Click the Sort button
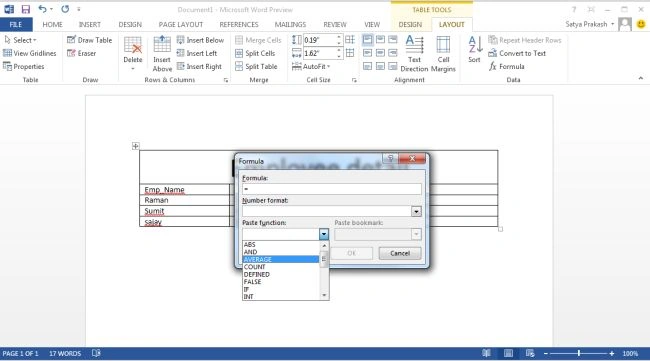This screenshot has height=361, width=650. (x=475, y=49)
